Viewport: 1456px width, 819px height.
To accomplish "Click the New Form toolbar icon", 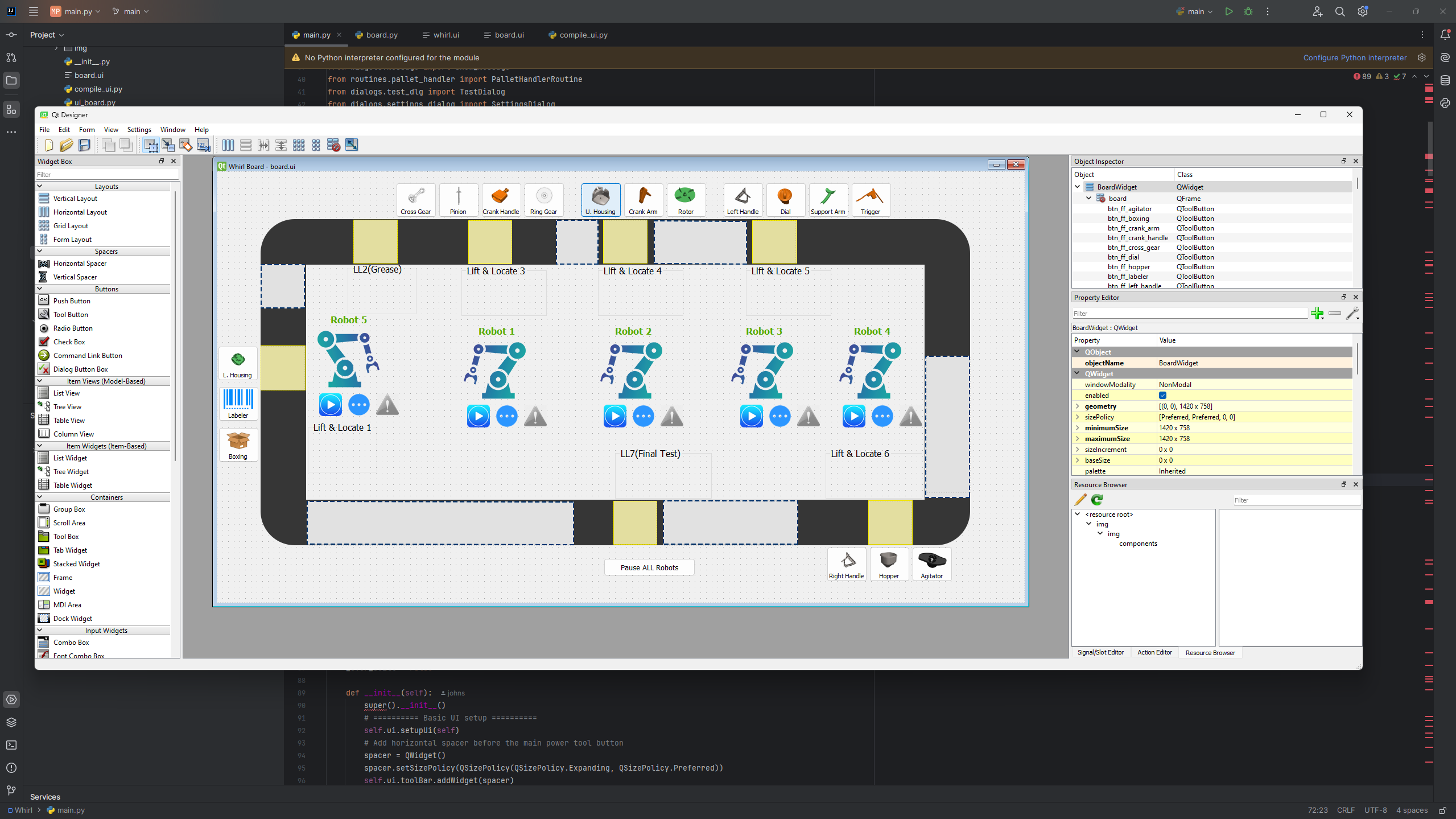I will coord(49,145).
